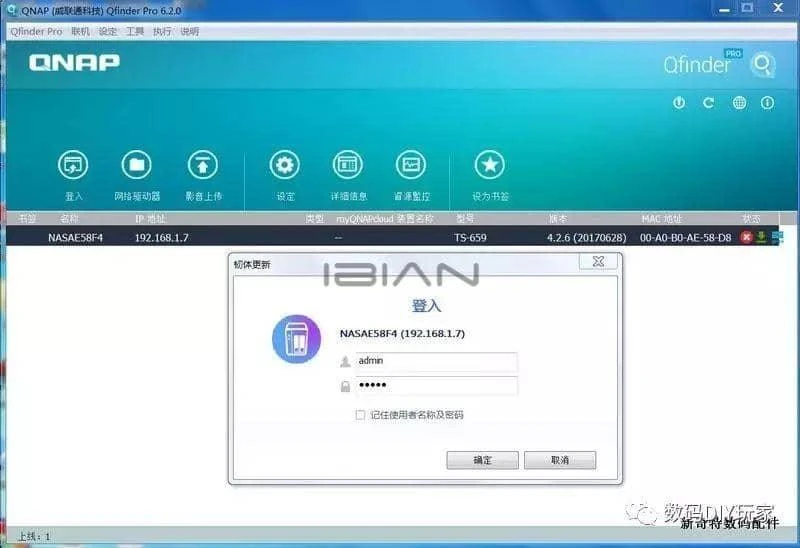Click the password input field
Viewport: 800px width, 548px height.
(436, 386)
